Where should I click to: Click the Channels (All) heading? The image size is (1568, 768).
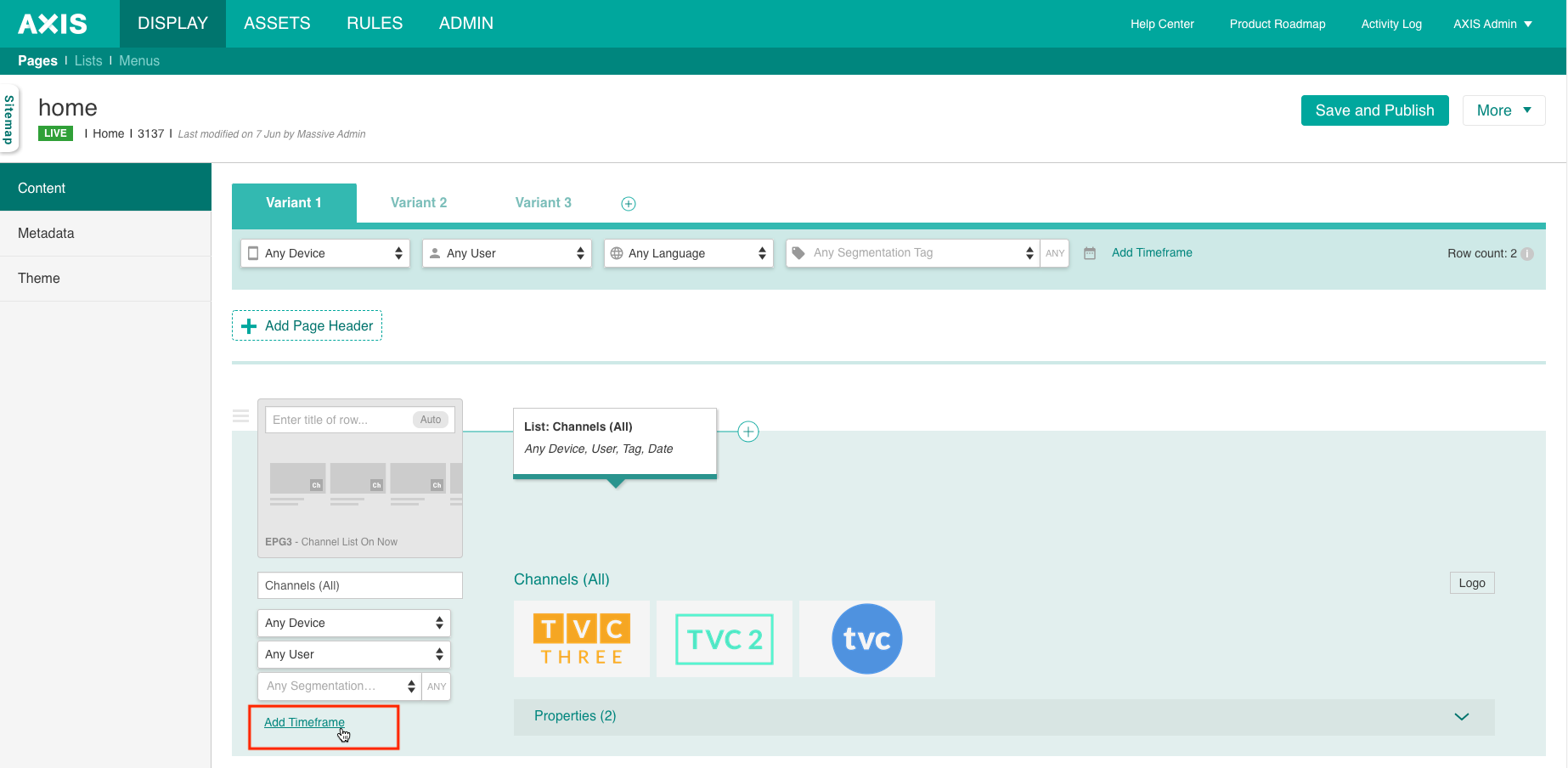[561, 579]
